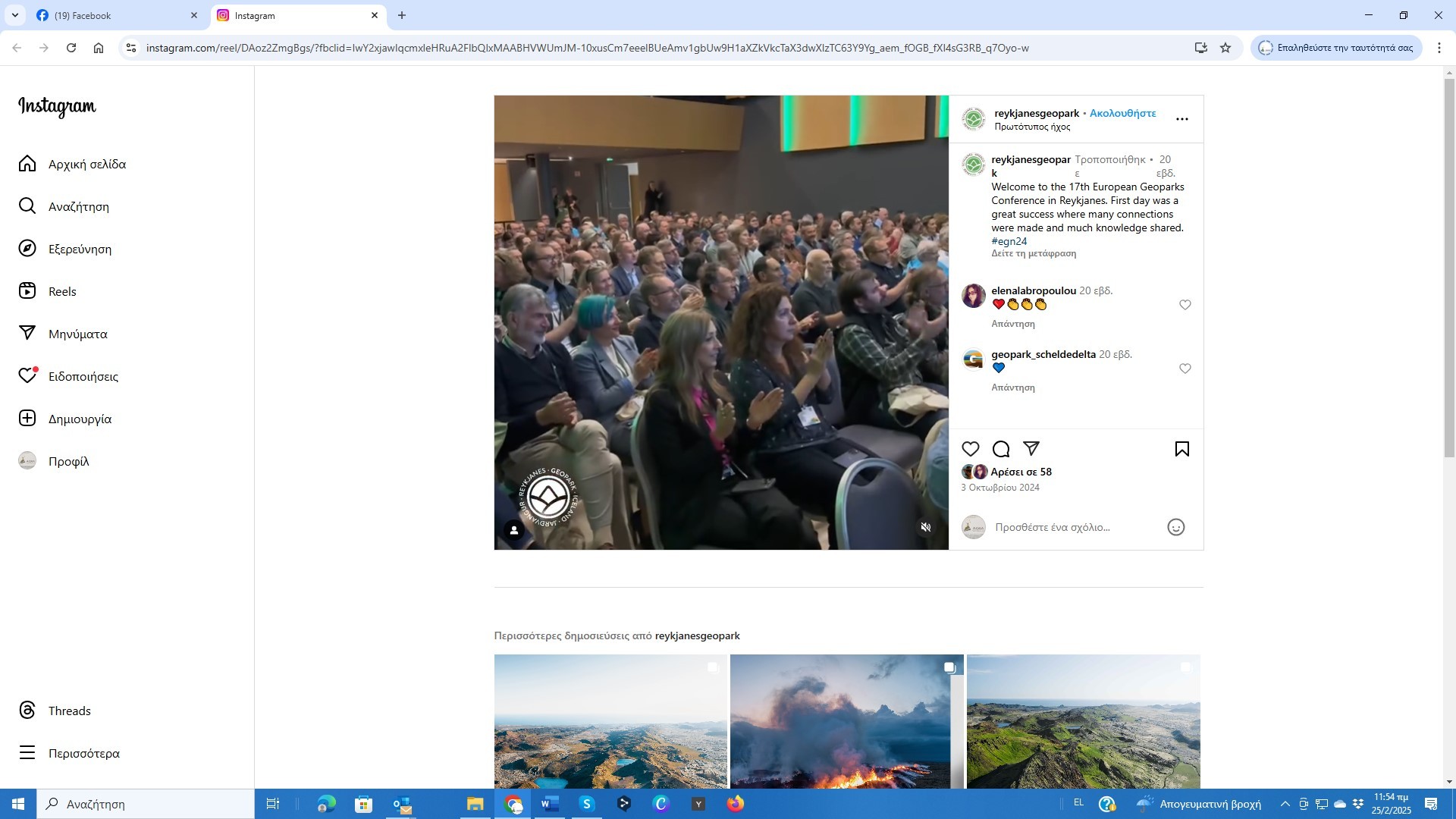Like the reel with heart icon

tap(971, 449)
